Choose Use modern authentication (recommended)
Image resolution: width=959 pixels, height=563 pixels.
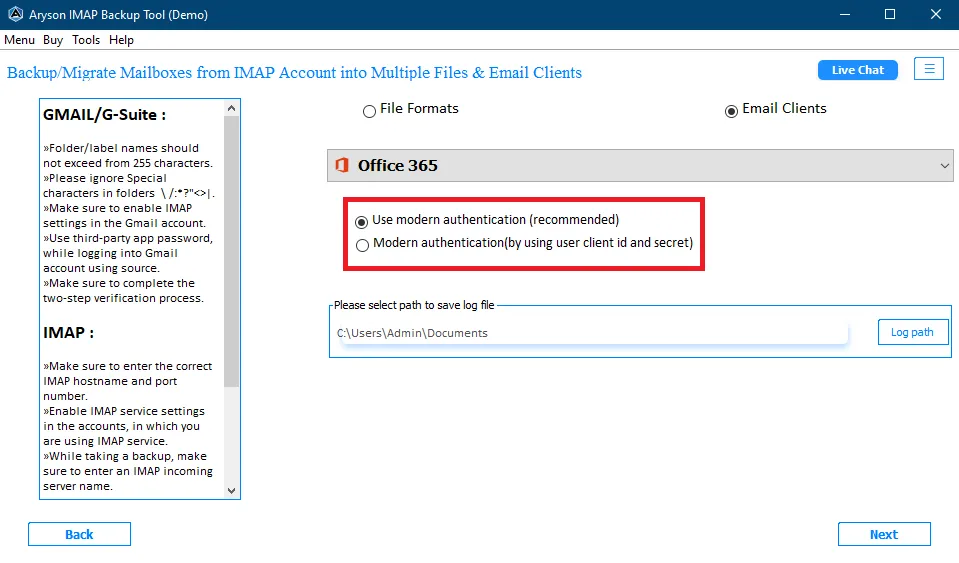coord(361,221)
